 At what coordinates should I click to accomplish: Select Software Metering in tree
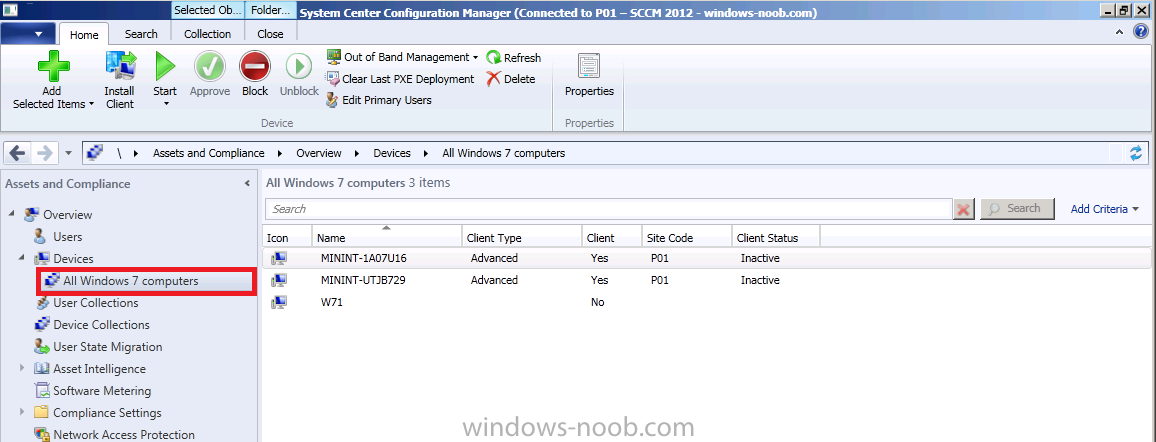point(102,390)
